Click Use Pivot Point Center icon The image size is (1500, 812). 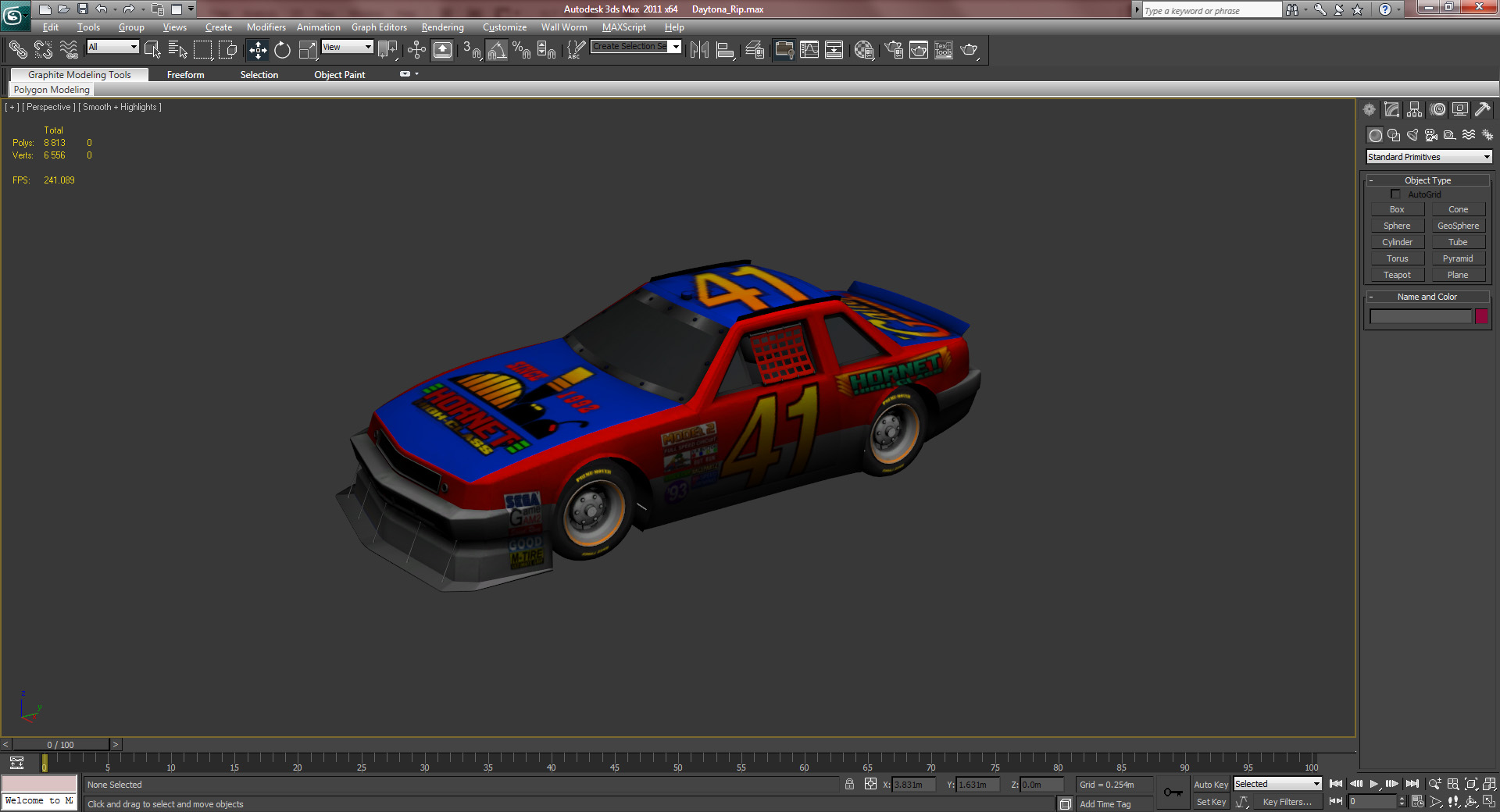click(x=387, y=50)
